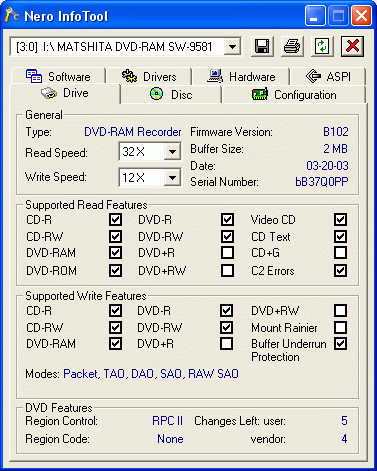Image resolution: width=377 pixels, height=471 pixels.
Task: Select the ASPI tab
Action: tap(328, 76)
